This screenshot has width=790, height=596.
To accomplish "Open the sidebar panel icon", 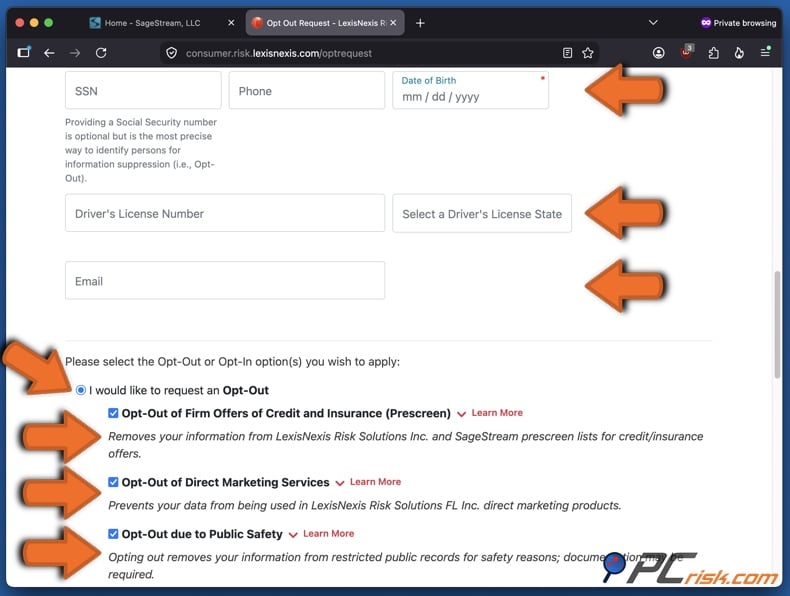I will coord(24,52).
